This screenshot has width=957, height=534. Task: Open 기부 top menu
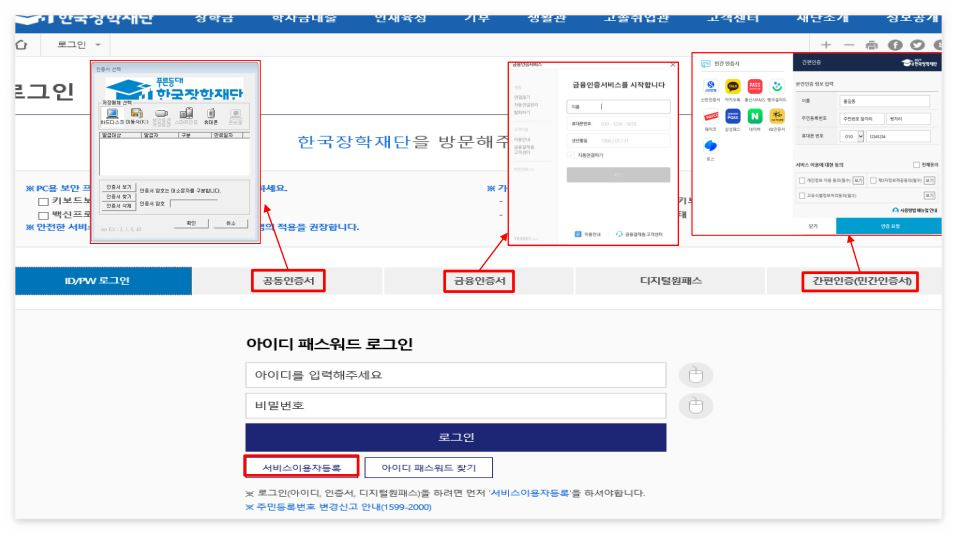[476, 19]
